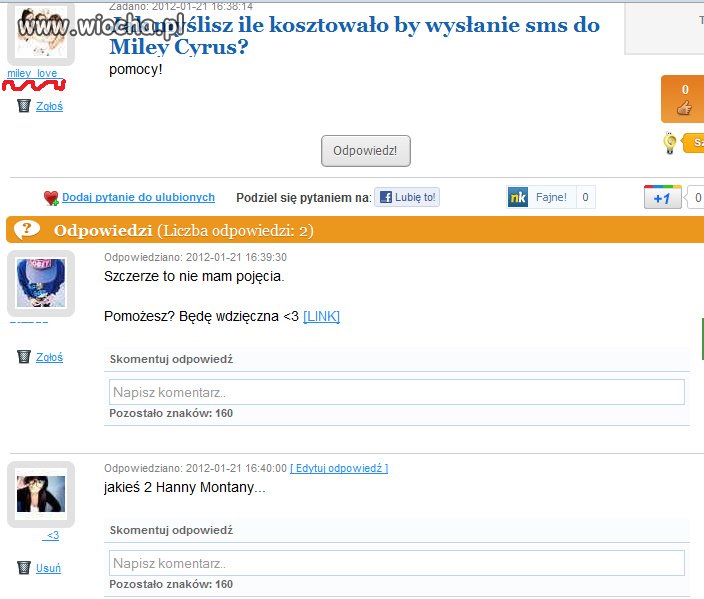Delete the answer with the Usuń link
This screenshot has width=704, height=599.
(48, 568)
